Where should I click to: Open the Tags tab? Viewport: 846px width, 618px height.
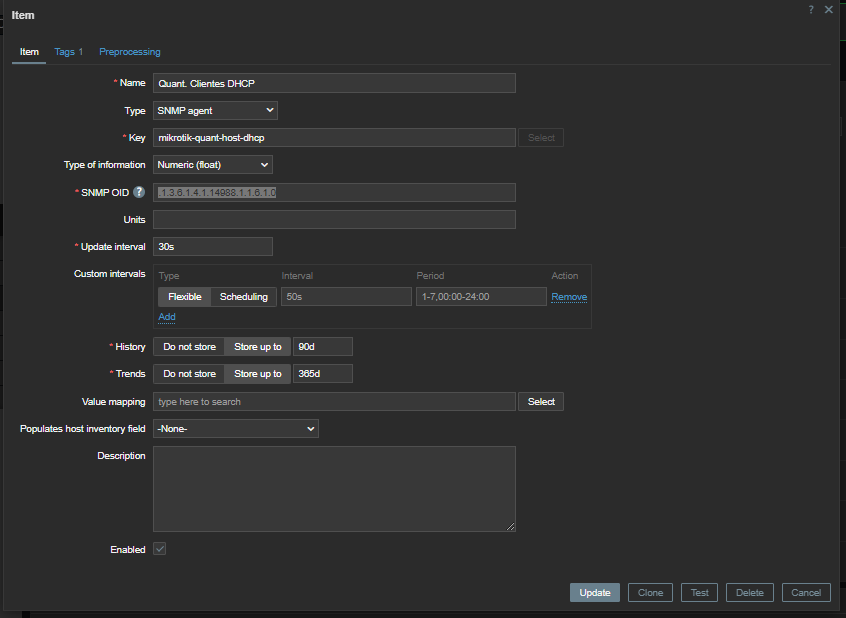pos(69,52)
